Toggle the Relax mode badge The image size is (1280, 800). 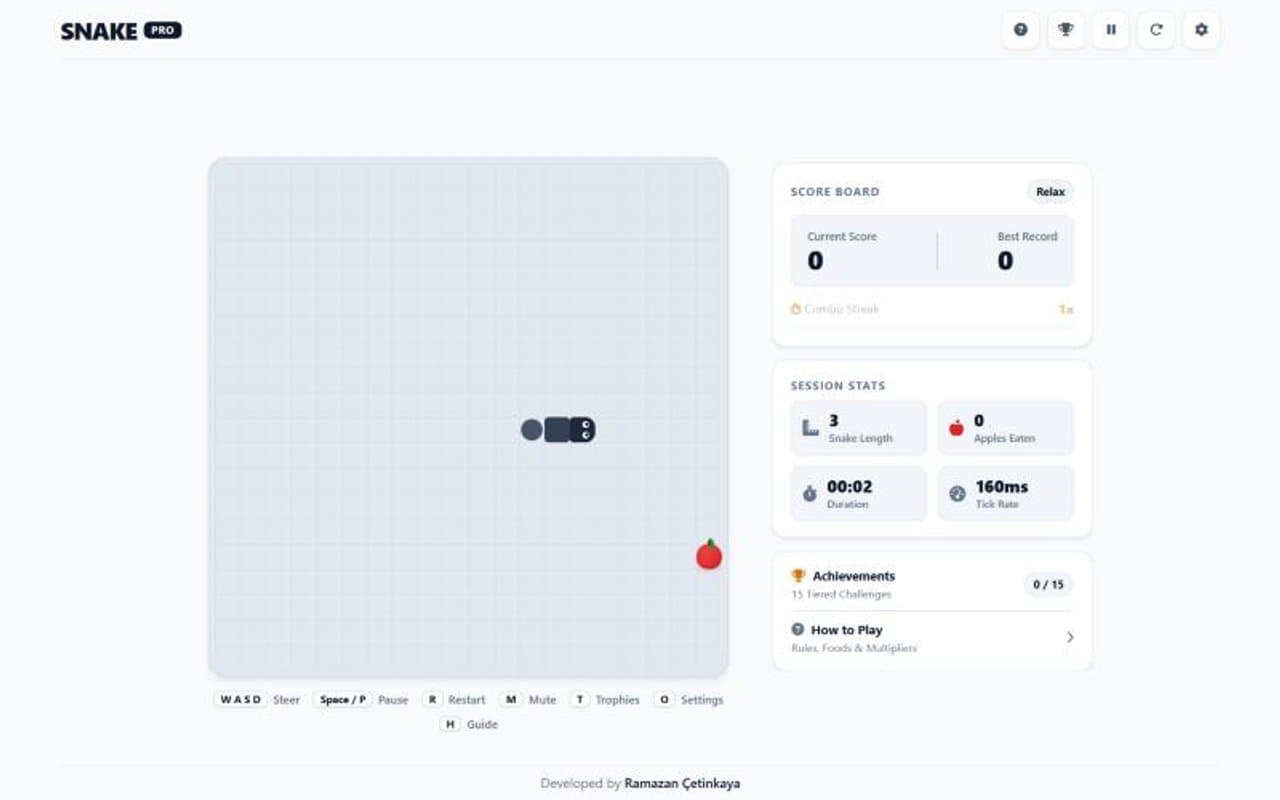pyautogui.click(x=1050, y=192)
